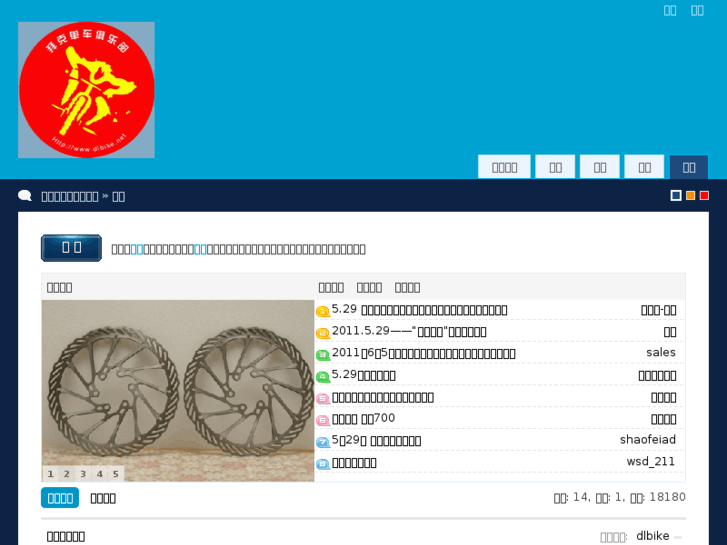This screenshot has width=727, height=545.
Task: Open the first four-character navigation tab
Action: click(504, 167)
